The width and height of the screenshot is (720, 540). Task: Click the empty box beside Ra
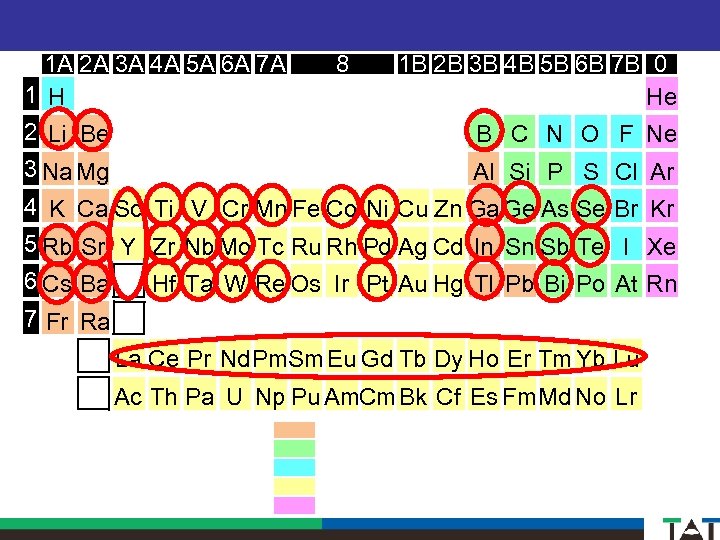point(129,318)
